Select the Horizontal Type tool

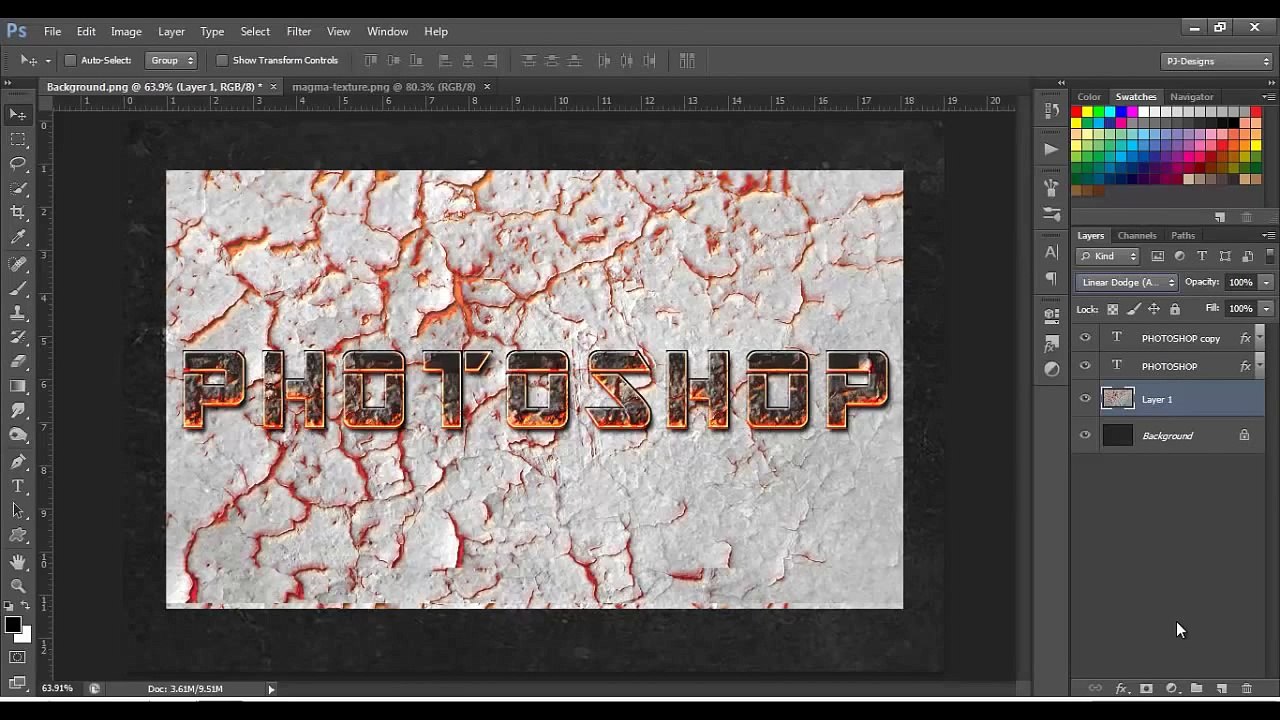click(x=18, y=486)
